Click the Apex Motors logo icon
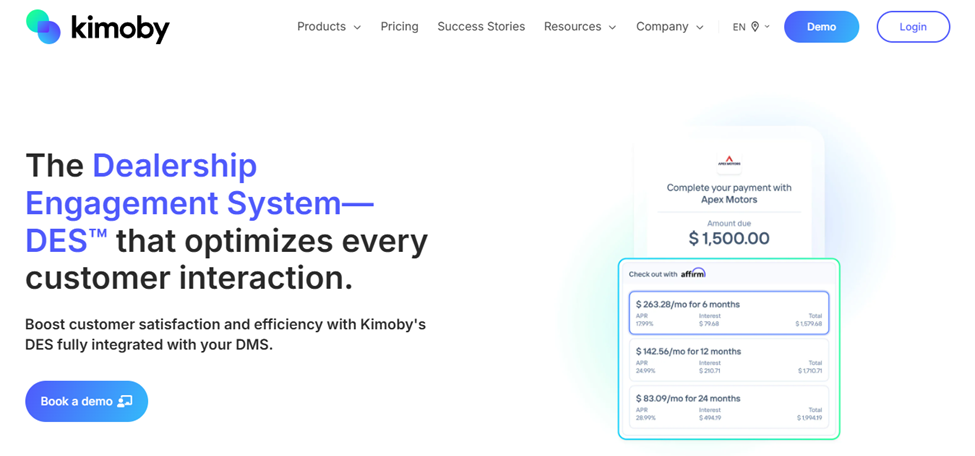The image size is (975, 456). tap(729, 163)
